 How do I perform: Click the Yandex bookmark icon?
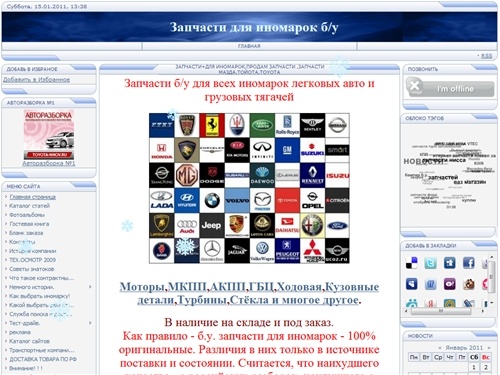point(431,303)
